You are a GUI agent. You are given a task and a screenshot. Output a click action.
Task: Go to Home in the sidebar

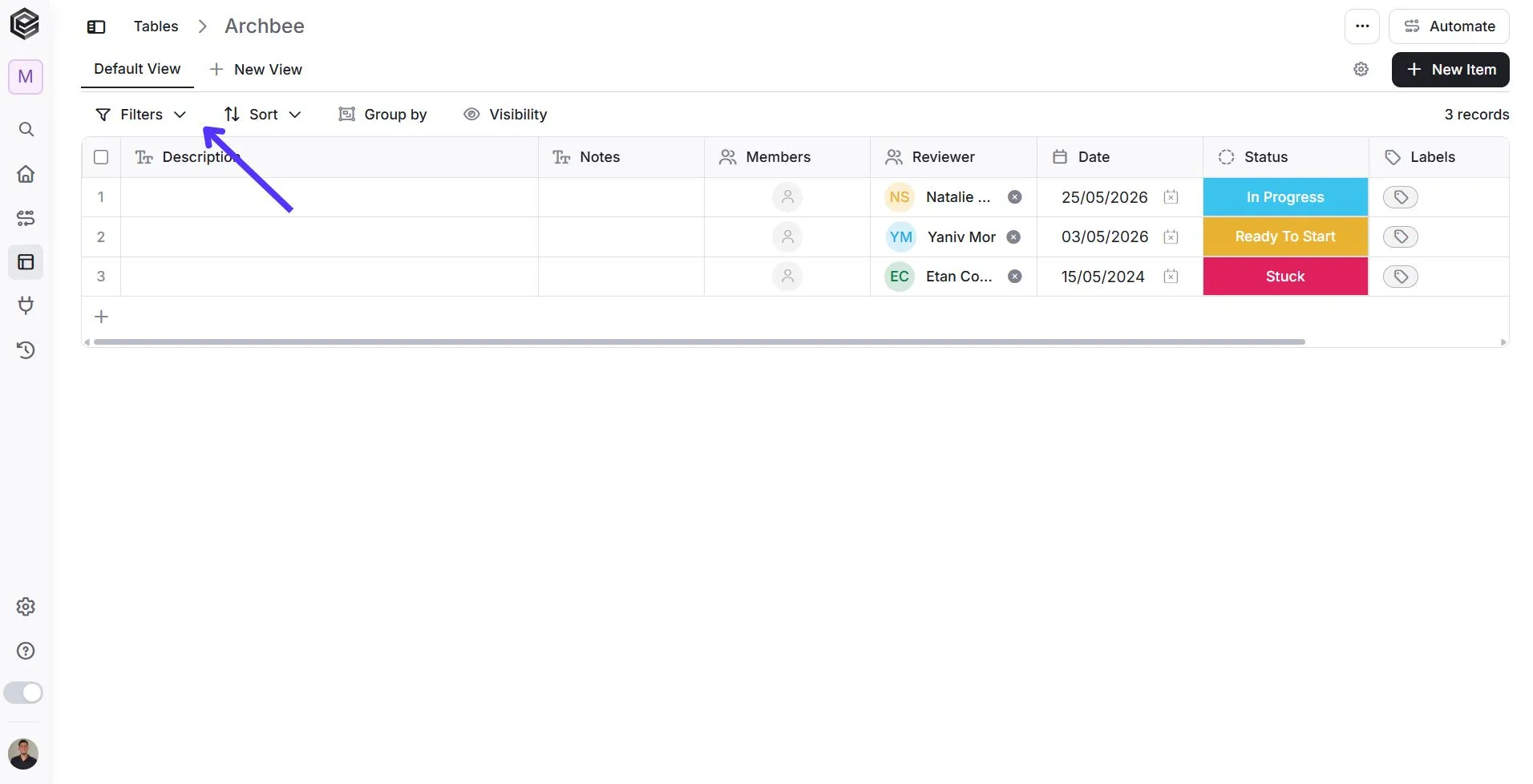(26, 174)
